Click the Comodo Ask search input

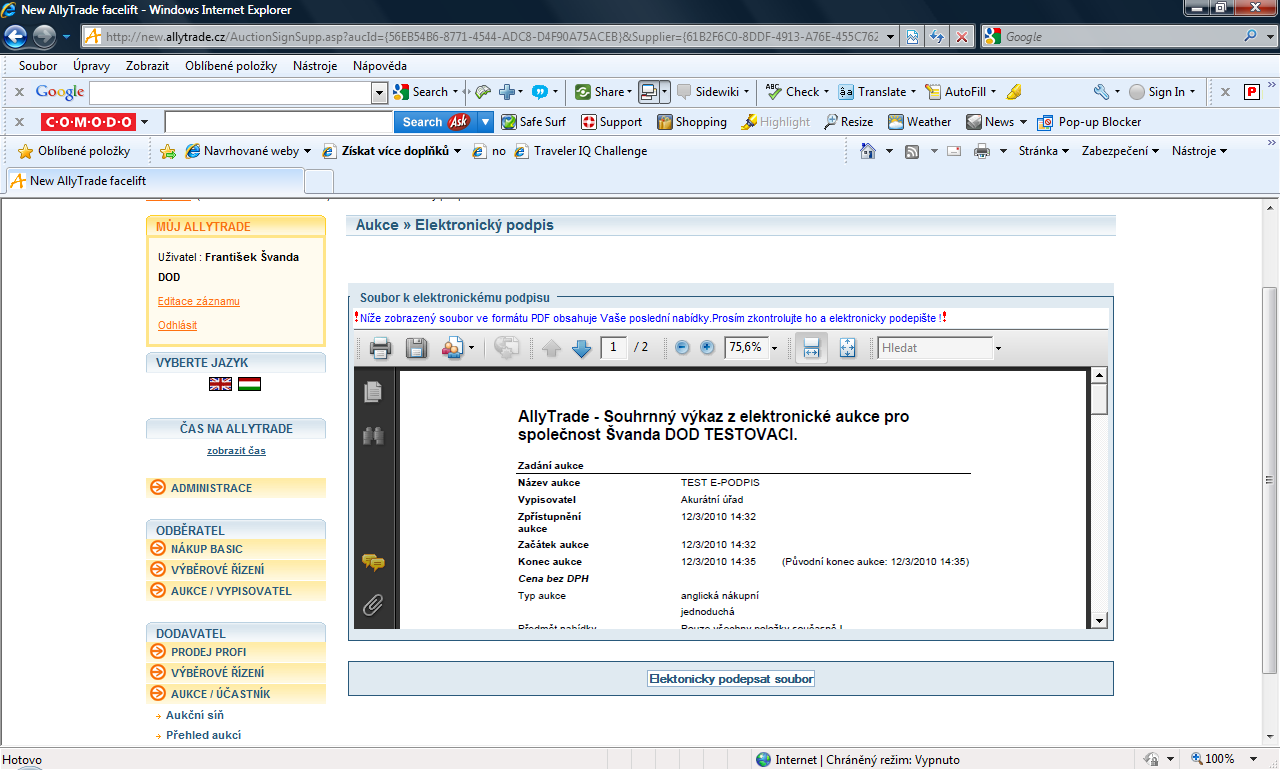click(x=279, y=122)
